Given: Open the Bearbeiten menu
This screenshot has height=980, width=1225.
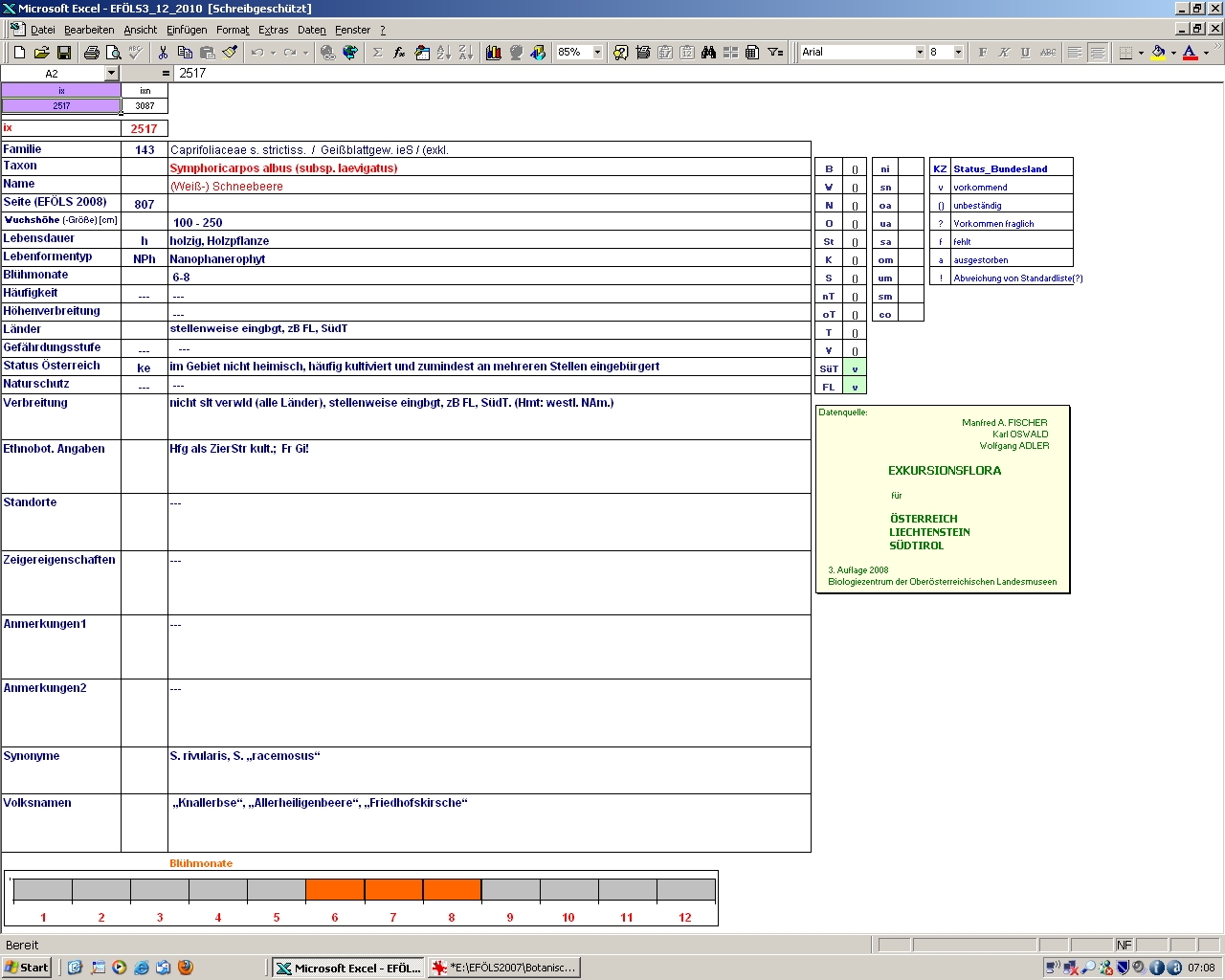Looking at the screenshot, I should coord(89,30).
